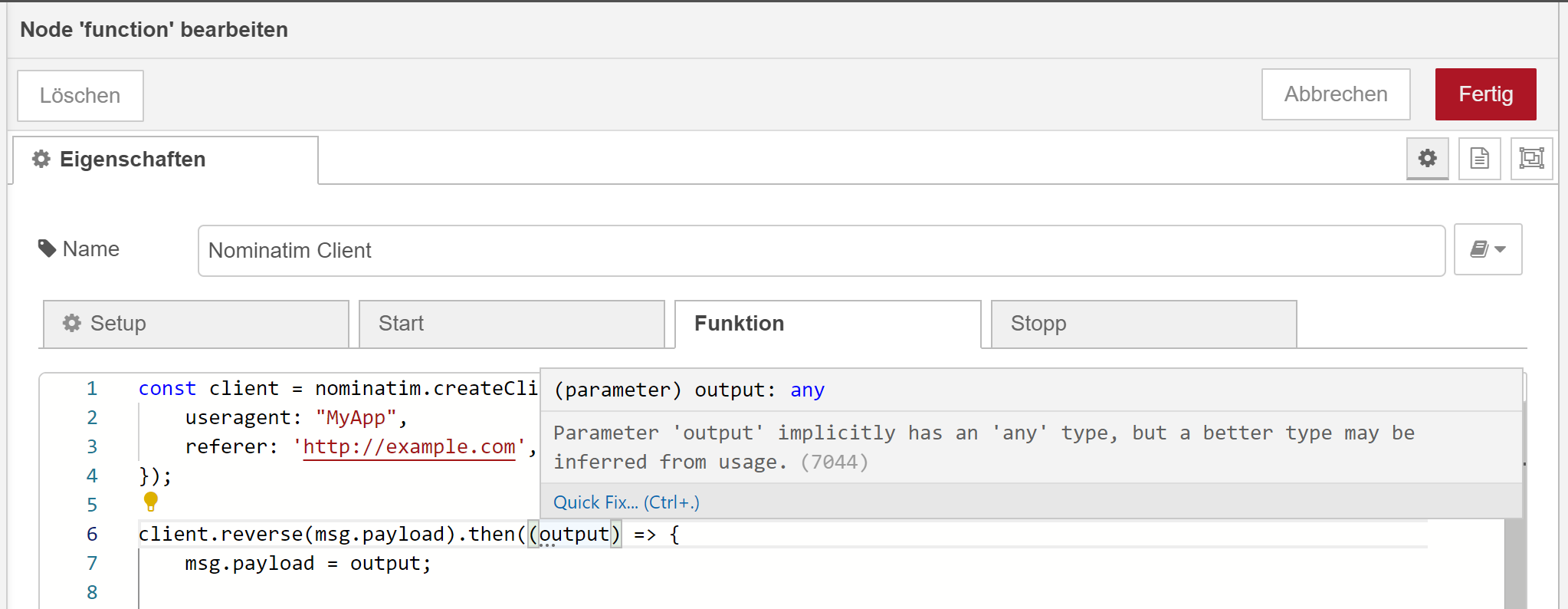
Task: Click the Löschen button
Action: point(80,96)
